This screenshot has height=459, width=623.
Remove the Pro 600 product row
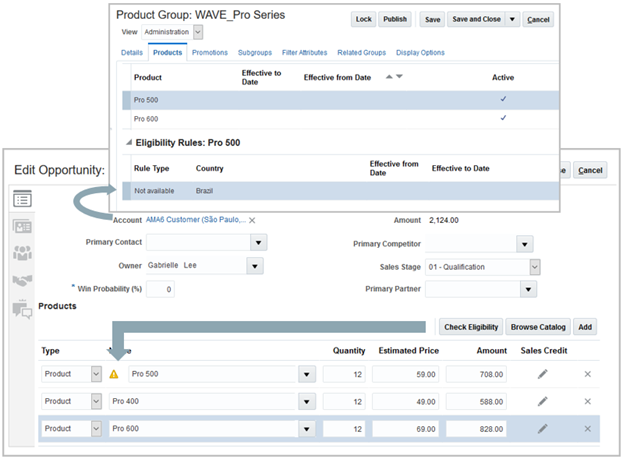[x=587, y=428]
